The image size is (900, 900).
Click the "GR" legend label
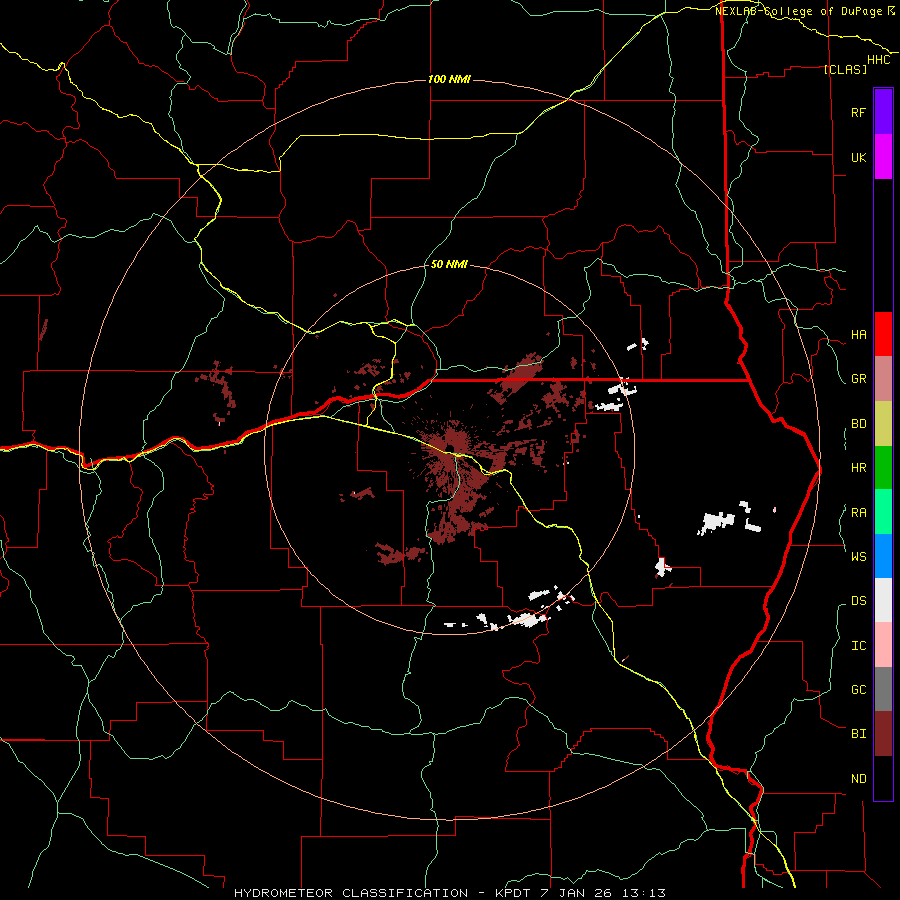point(858,379)
